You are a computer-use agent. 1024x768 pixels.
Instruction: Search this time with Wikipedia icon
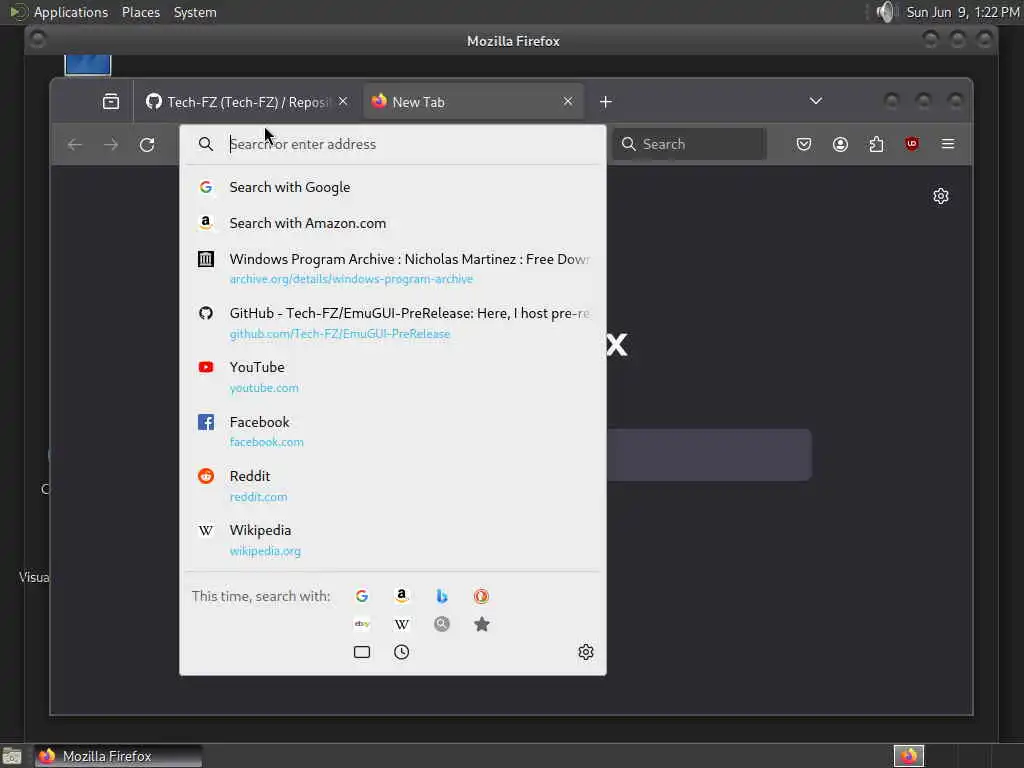(x=402, y=624)
